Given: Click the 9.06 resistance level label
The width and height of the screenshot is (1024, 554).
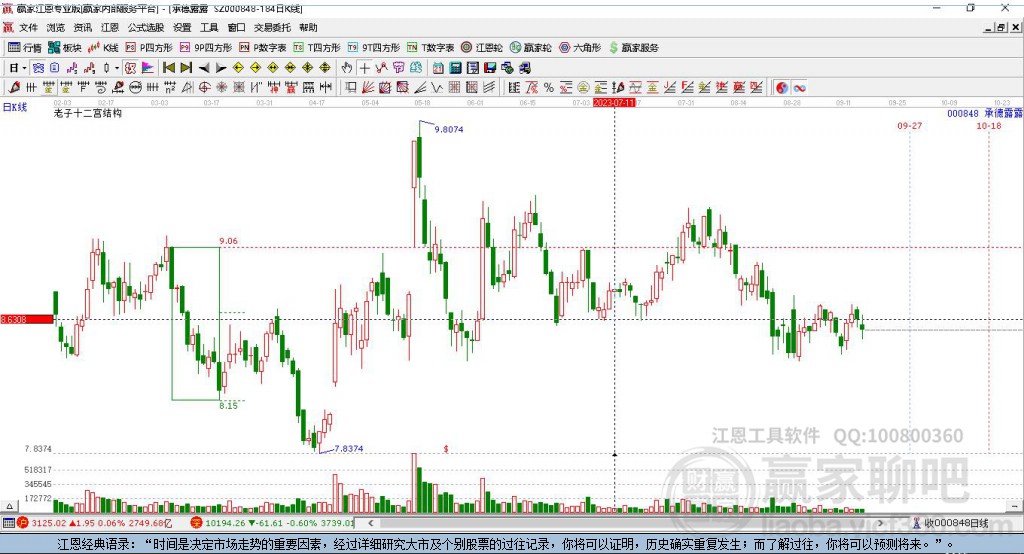Looking at the screenshot, I should pyautogui.click(x=229, y=241).
